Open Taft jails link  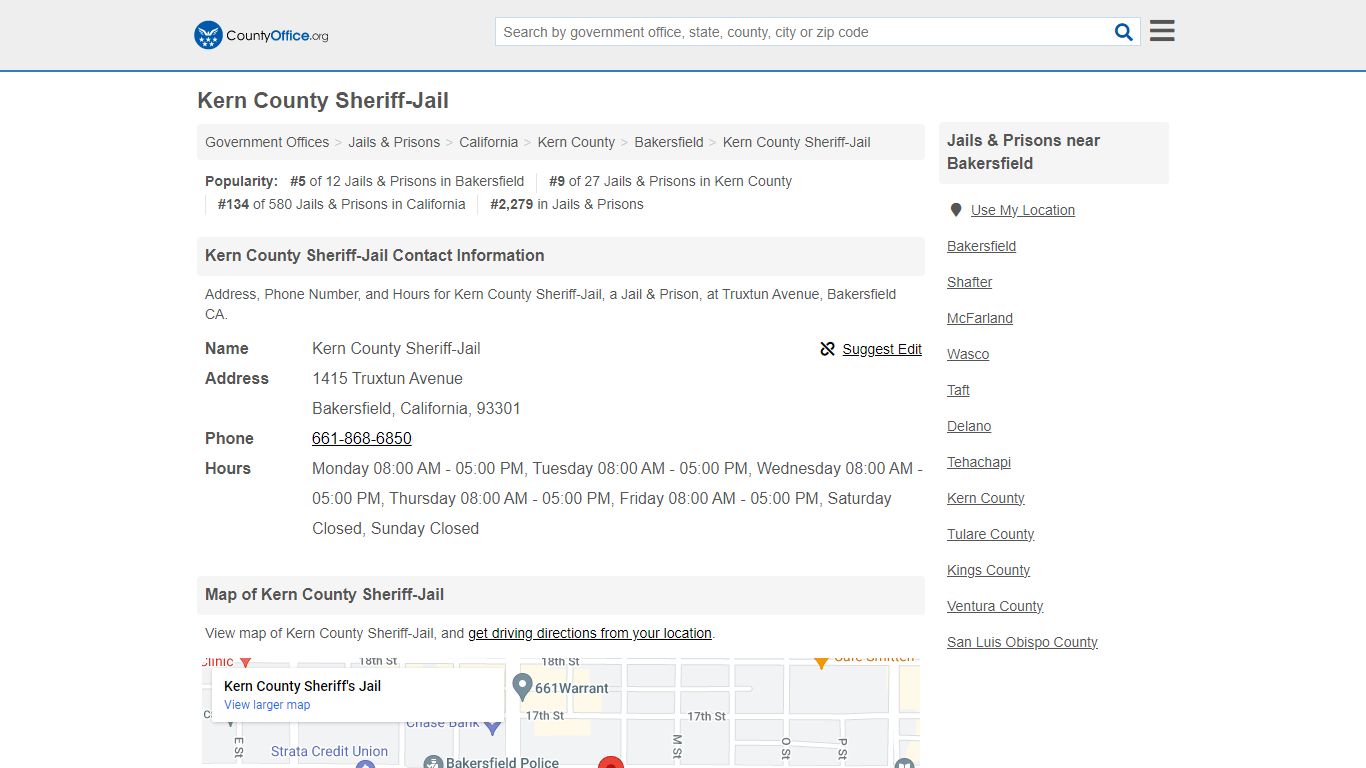958,390
